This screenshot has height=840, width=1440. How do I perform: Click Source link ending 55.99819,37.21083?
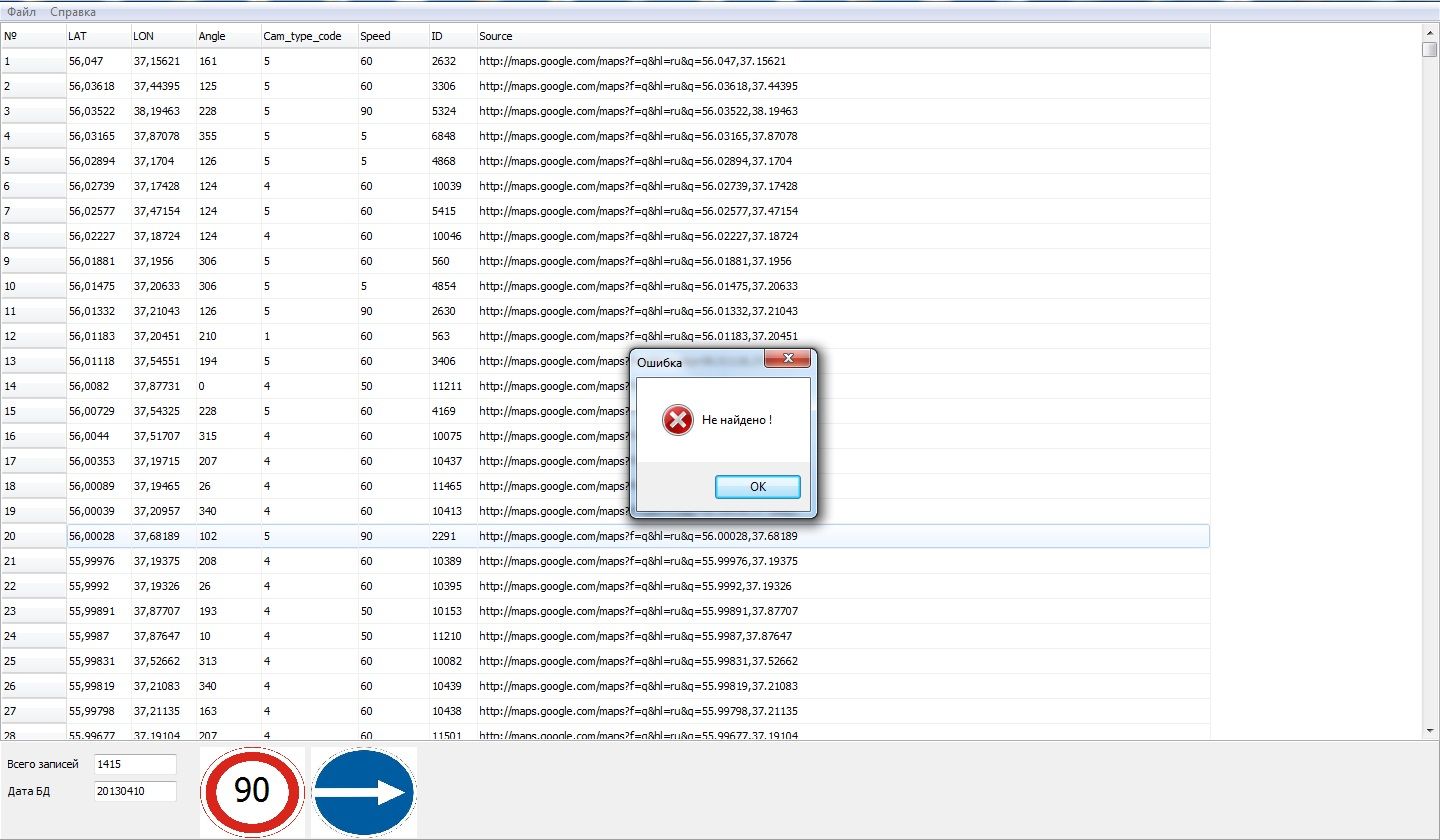(x=638, y=686)
